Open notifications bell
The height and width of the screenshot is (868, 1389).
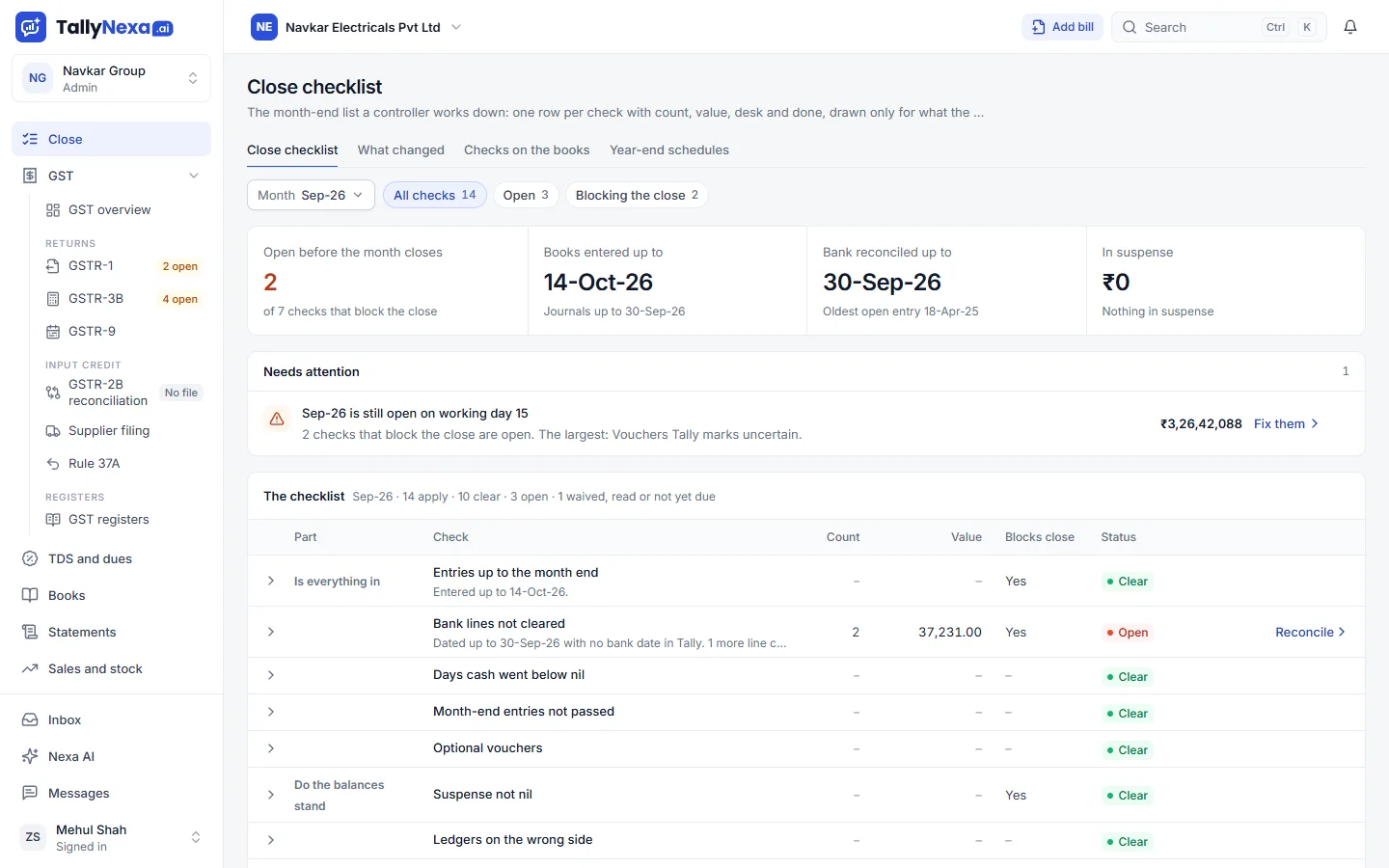click(1350, 27)
